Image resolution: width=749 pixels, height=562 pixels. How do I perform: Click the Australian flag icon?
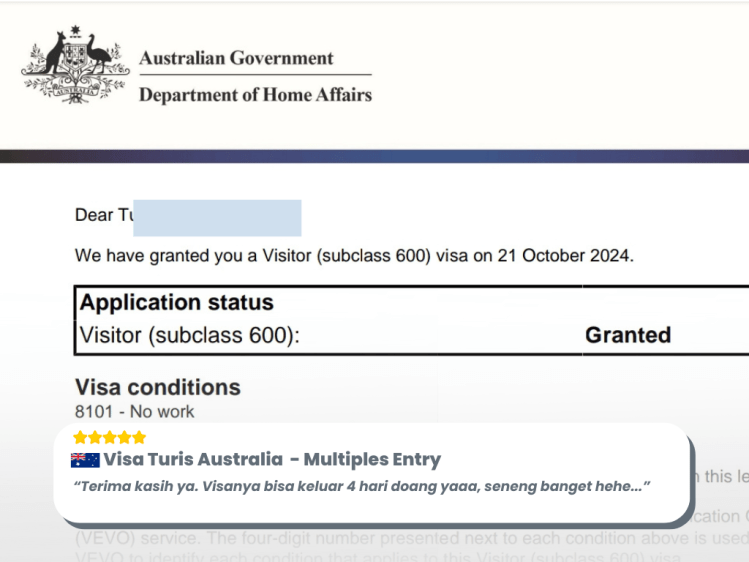click(x=85, y=460)
